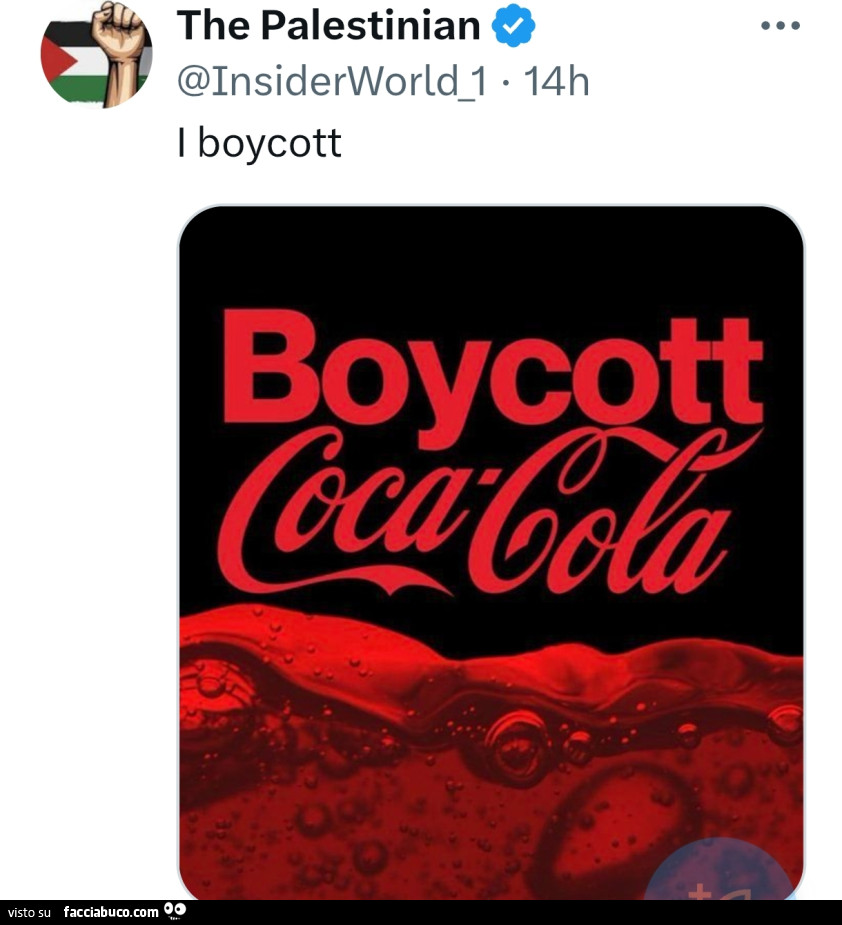
Task: Click the display name The Palestinian
Action: [x=329, y=25]
